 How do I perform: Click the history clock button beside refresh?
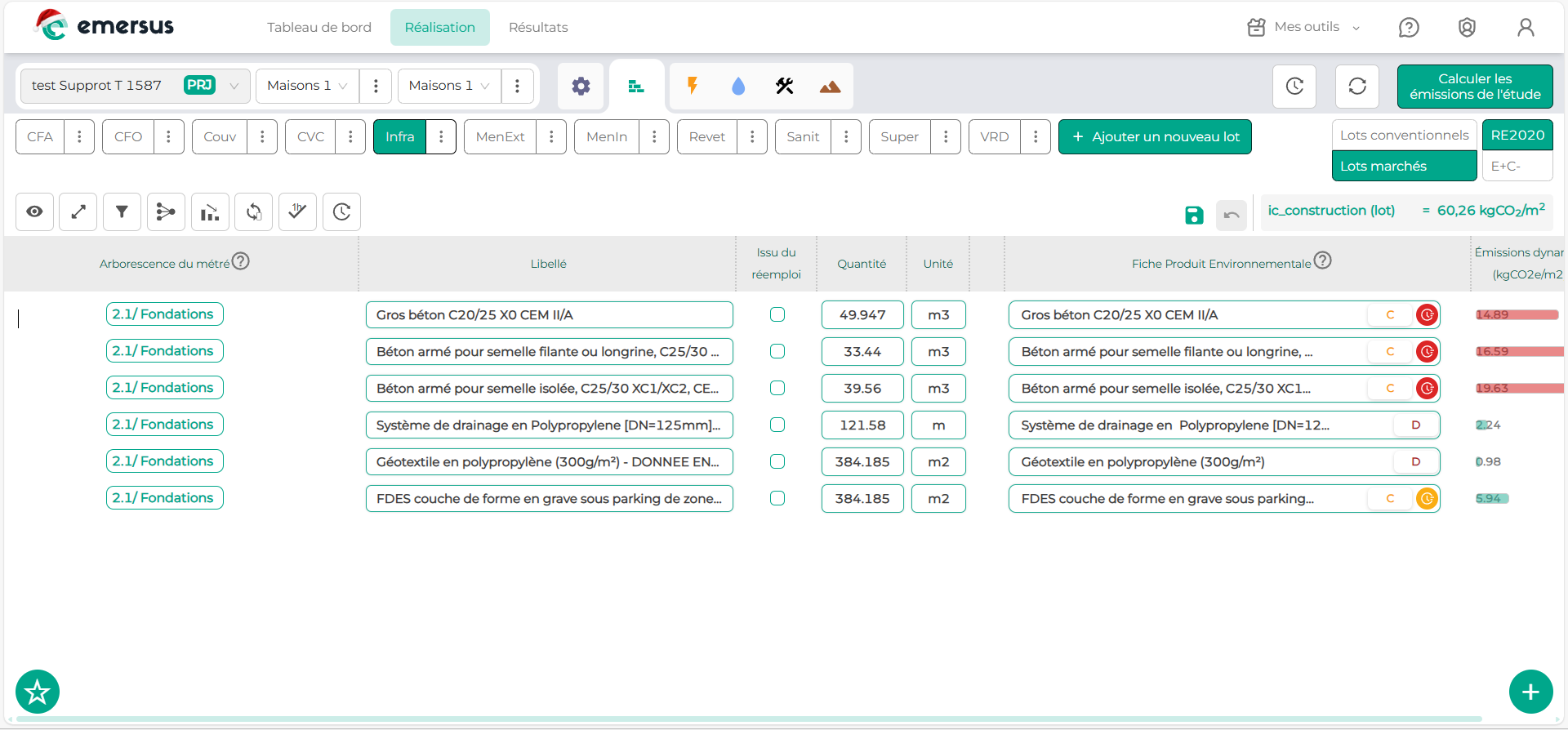1294,86
